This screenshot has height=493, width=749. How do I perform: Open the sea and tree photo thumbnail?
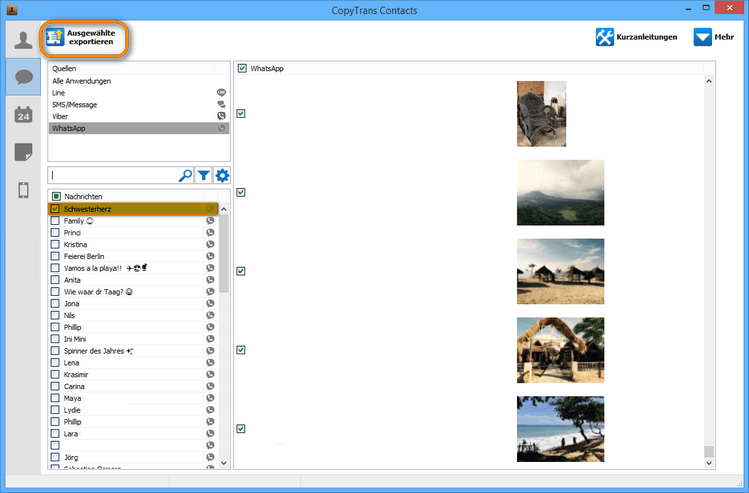coord(560,429)
